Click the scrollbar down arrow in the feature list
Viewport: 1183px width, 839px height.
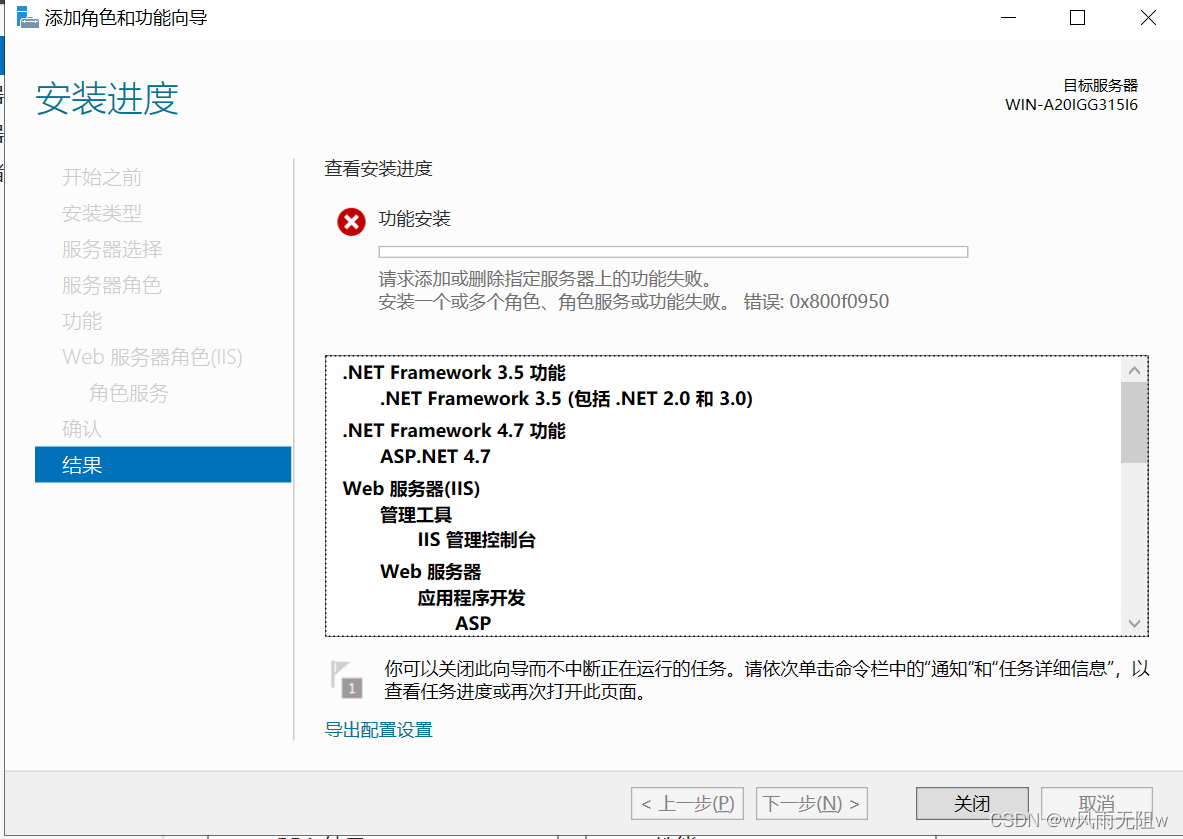[1134, 622]
